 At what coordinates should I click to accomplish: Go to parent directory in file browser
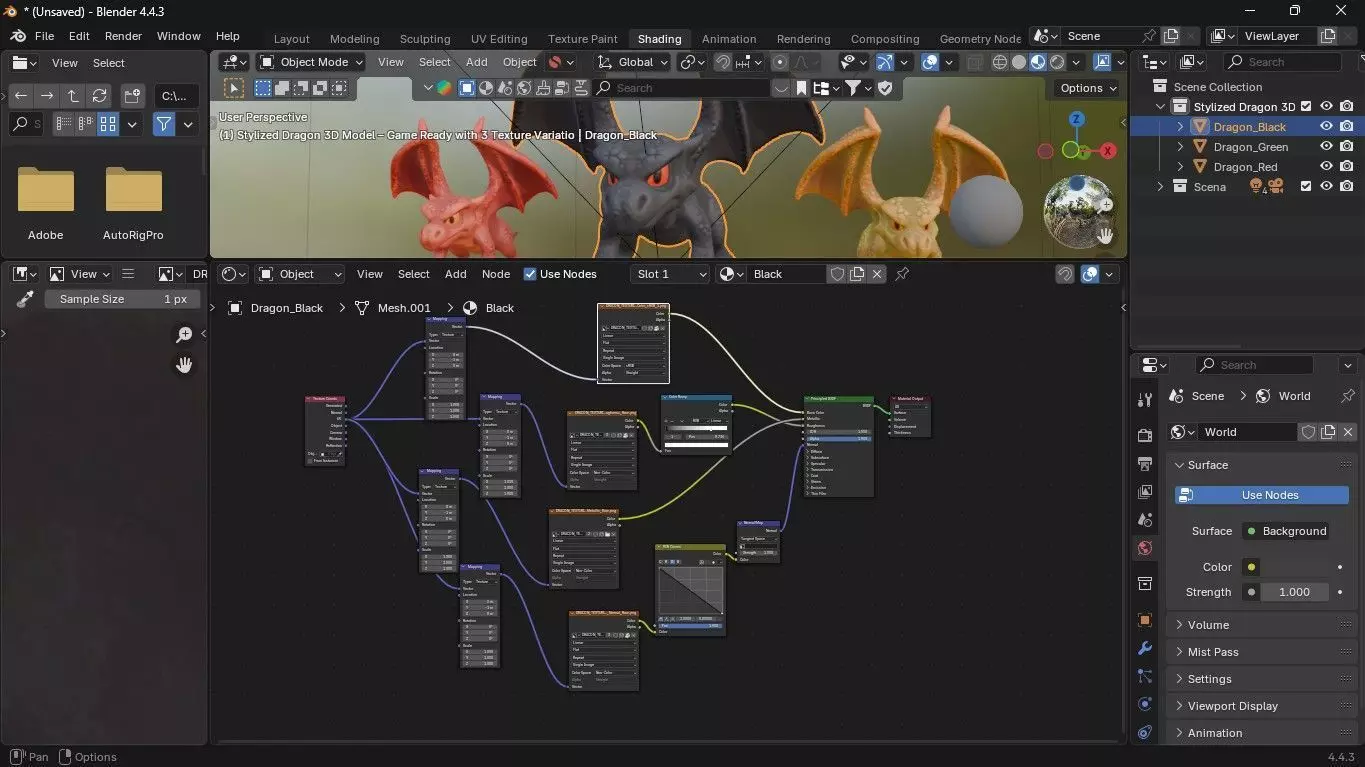pos(73,96)
